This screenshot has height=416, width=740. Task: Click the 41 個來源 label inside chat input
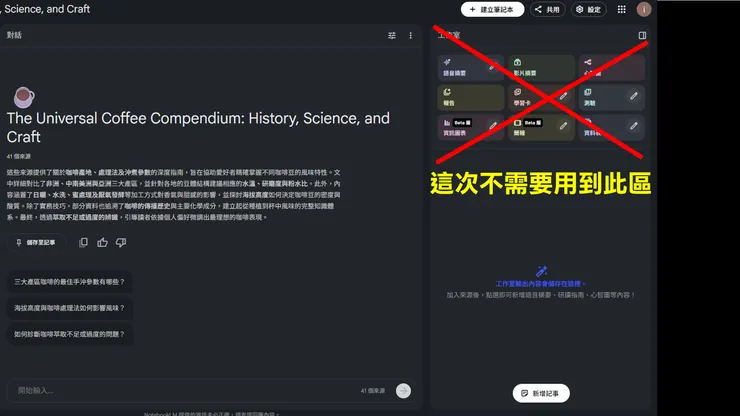tap(373, 391)
